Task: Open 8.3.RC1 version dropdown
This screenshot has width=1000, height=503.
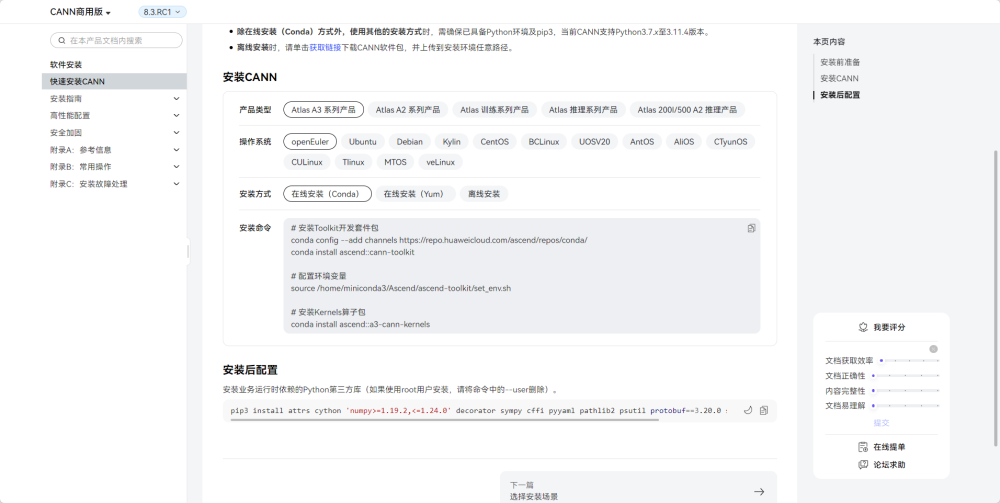Action: tap(162, 11)
